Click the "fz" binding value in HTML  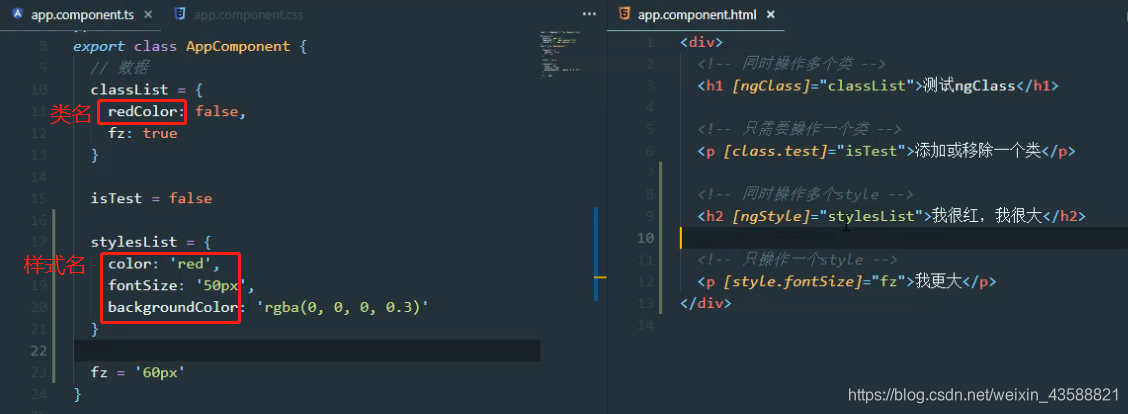tap(888, 282)
